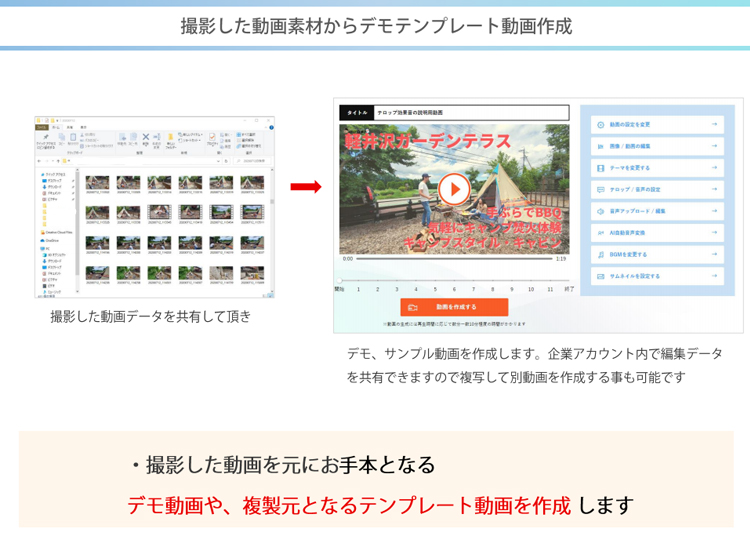750x535 pixels.
Task: Click the Properties checkmark icon in ribbon
Action: [x=212, y=137]
